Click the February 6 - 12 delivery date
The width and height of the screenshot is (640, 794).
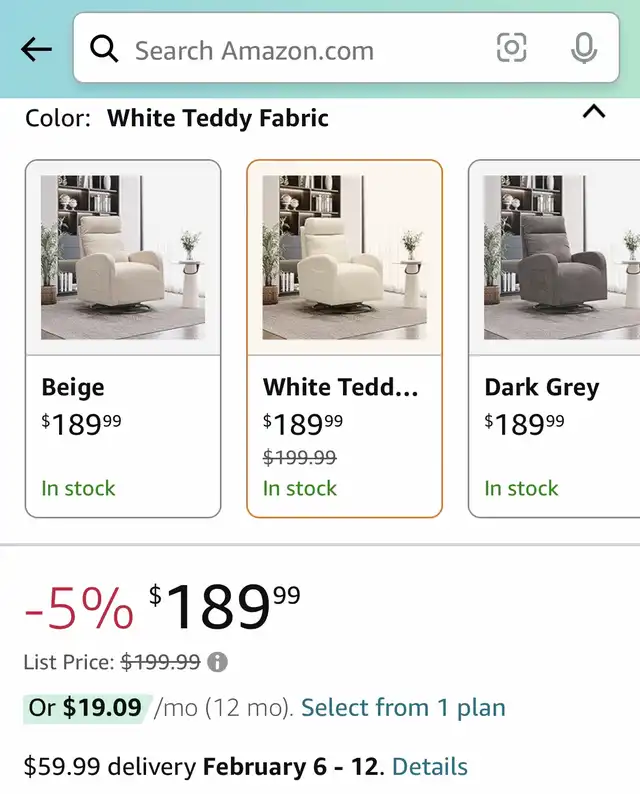tap(291, 767)
